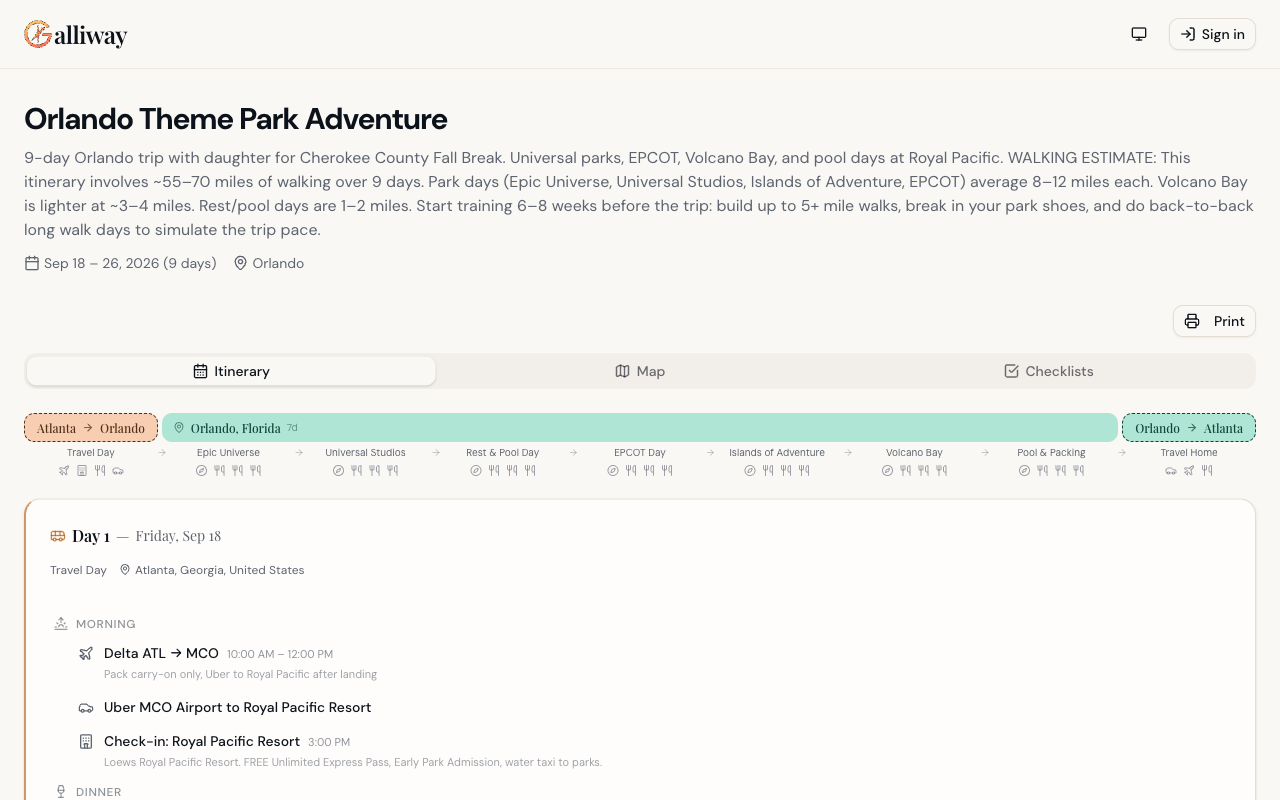Click the car icon under Travel Home
Viewport: 1280px width, 800px height.
(x=1171, y=470)
